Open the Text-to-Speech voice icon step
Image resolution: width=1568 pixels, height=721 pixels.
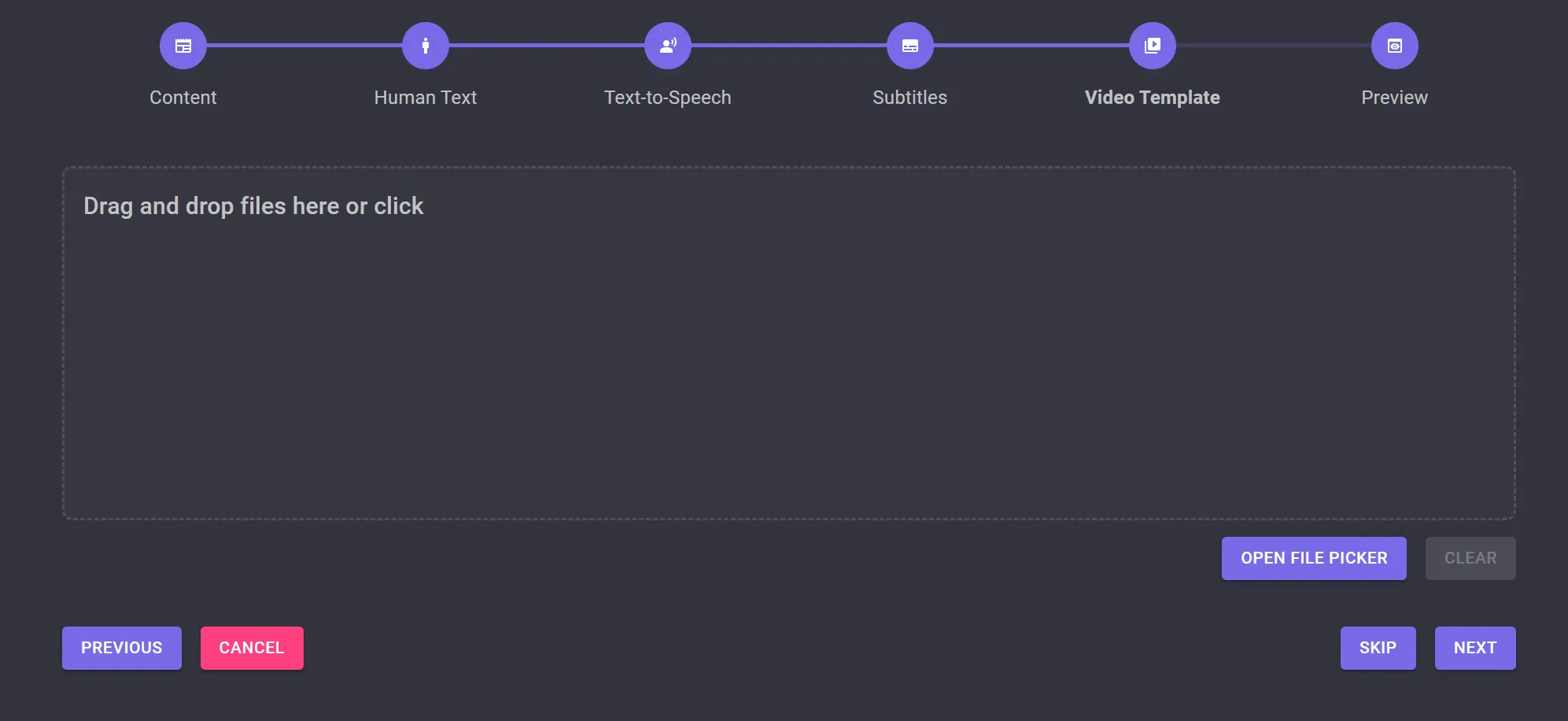(x=667, y=46)
